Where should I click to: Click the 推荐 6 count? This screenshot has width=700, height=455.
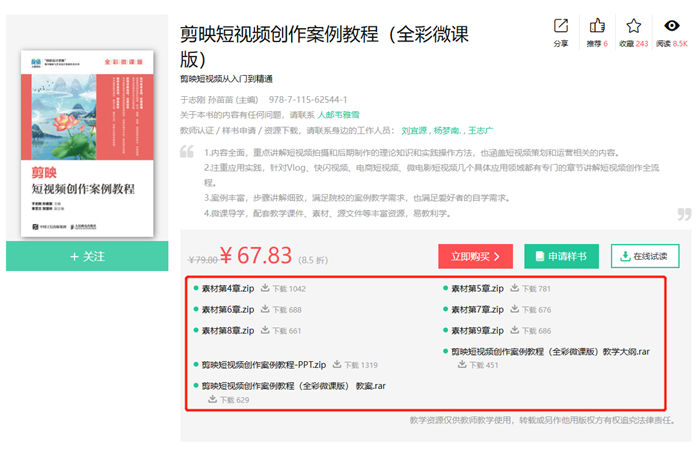(x=597, y=43)
